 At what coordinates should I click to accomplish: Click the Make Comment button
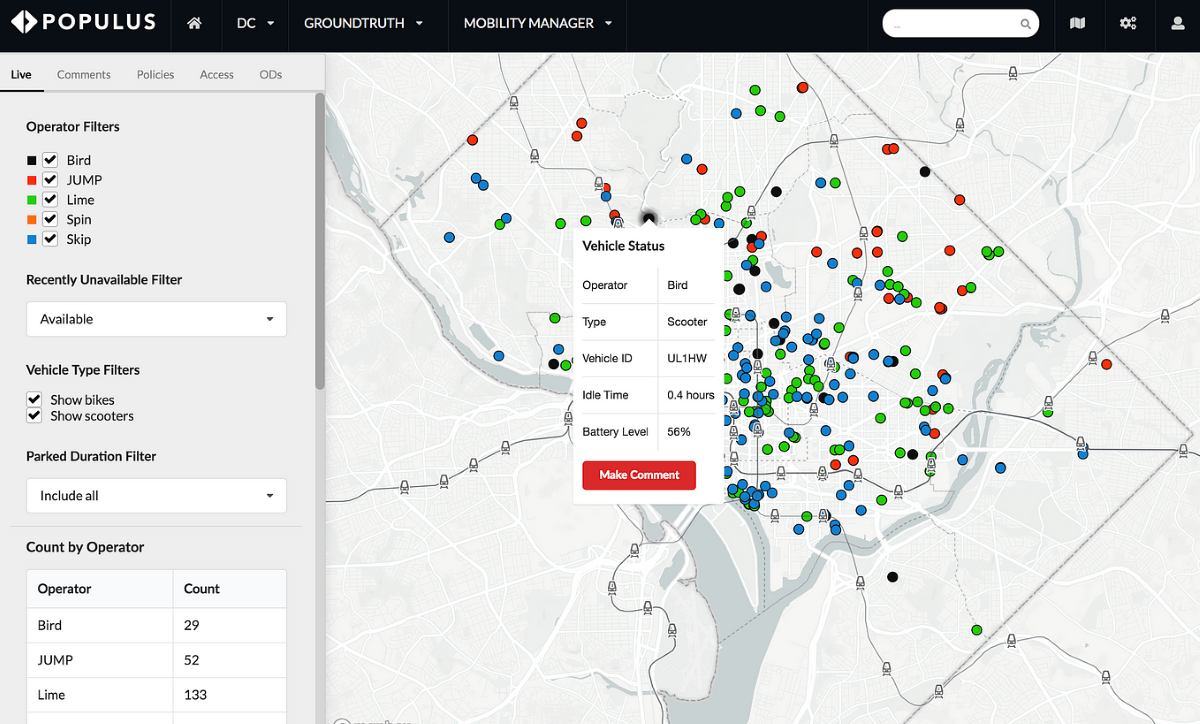point(639,475)
